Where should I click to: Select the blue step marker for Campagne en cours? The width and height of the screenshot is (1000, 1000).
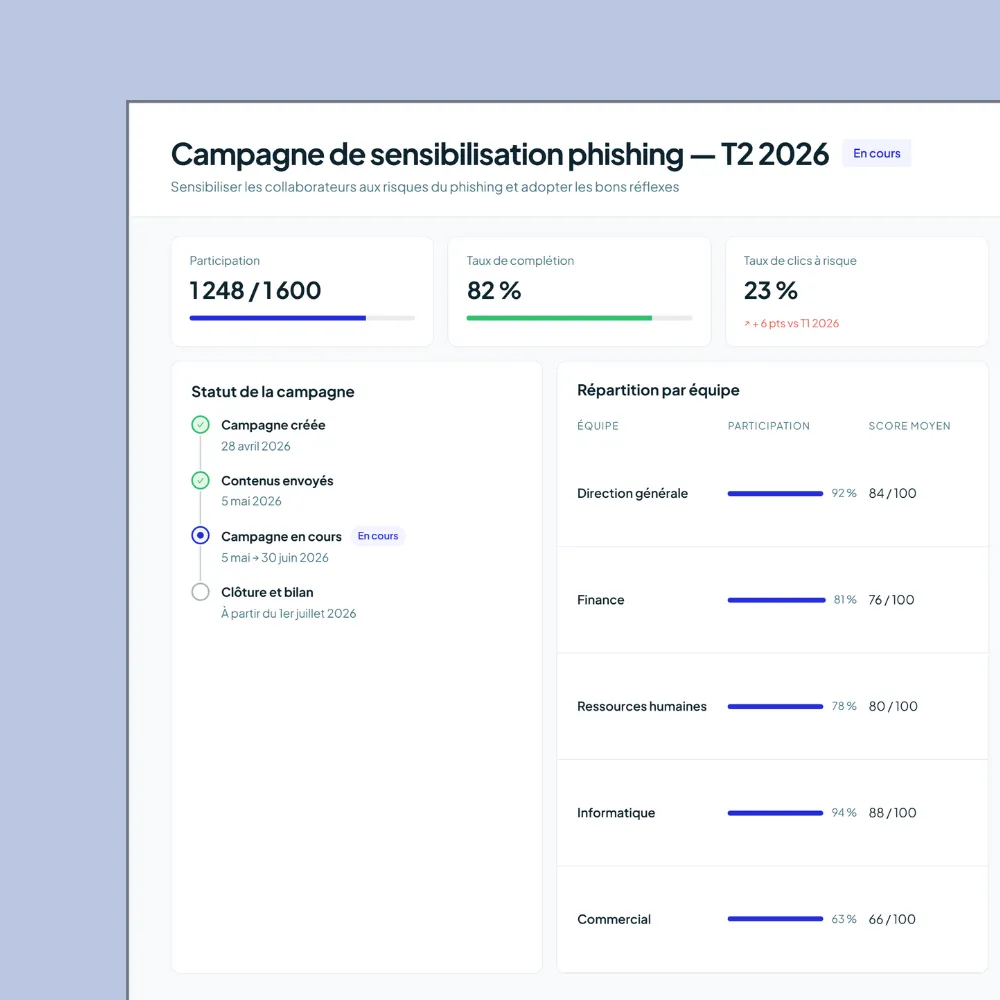[x=200, y=536]
